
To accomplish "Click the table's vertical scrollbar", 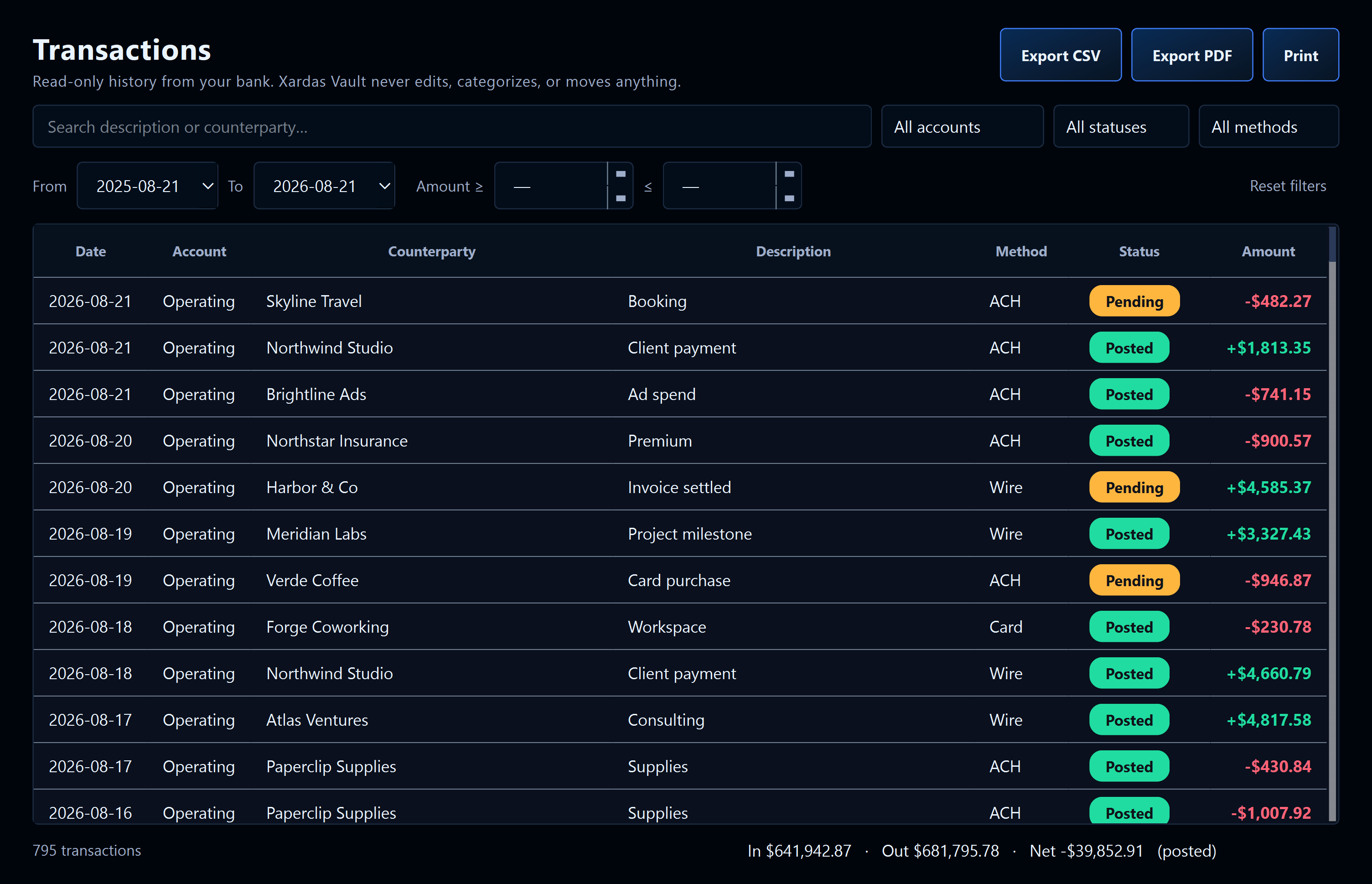I will pos(1332,524).
